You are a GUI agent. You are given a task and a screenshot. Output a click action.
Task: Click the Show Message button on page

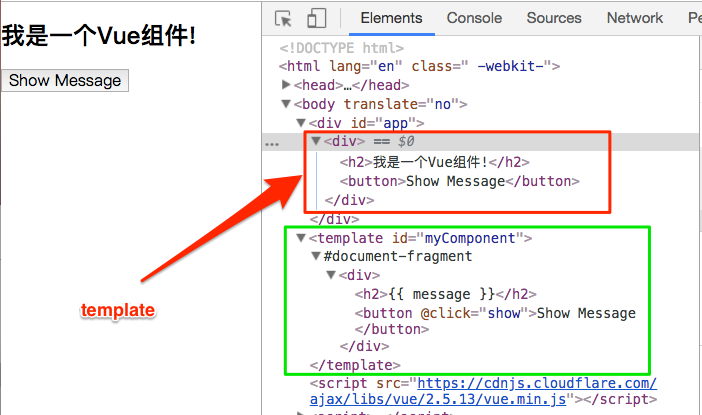click(65, 81)
